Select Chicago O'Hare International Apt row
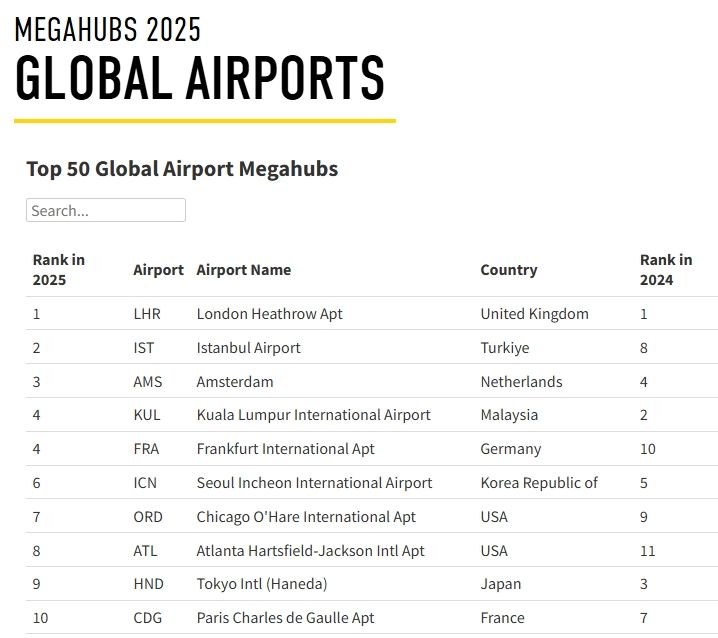Image resolution: width=718 pixels, height=638 pixels. pyautogui.click(x=306, y=517)
